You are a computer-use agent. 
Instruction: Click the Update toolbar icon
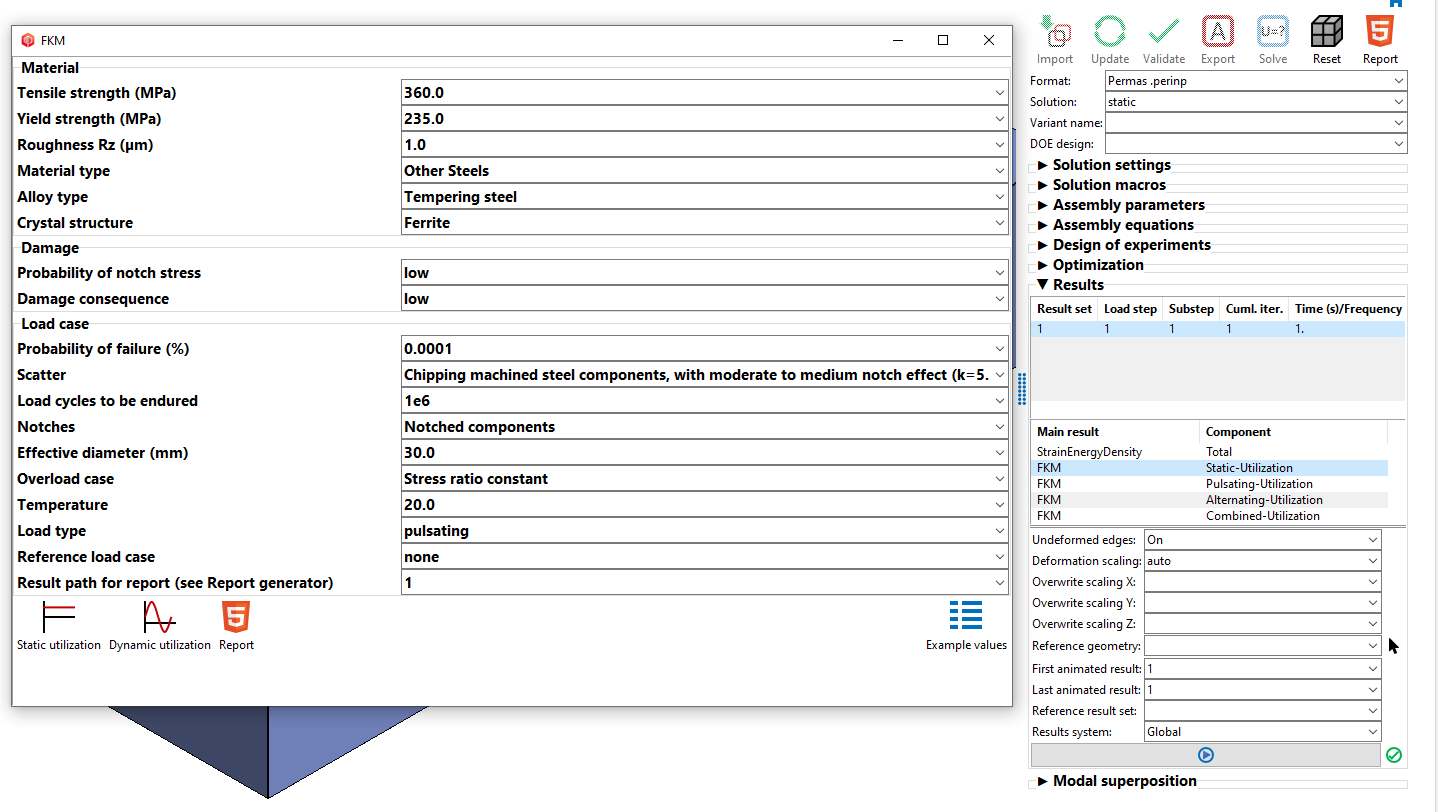[1110, 32]
